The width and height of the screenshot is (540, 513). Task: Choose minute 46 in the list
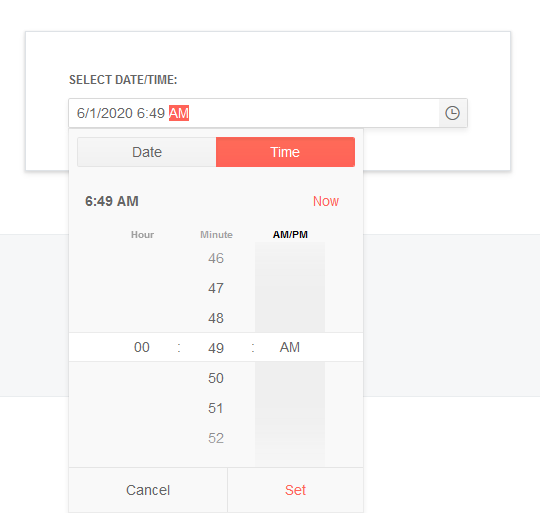tap(216, 258)
